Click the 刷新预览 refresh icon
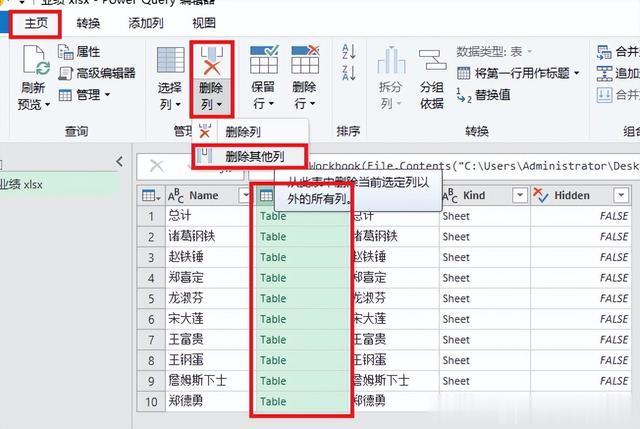The image size is (640, 429). pyautogui.click(x=36, y=60)
